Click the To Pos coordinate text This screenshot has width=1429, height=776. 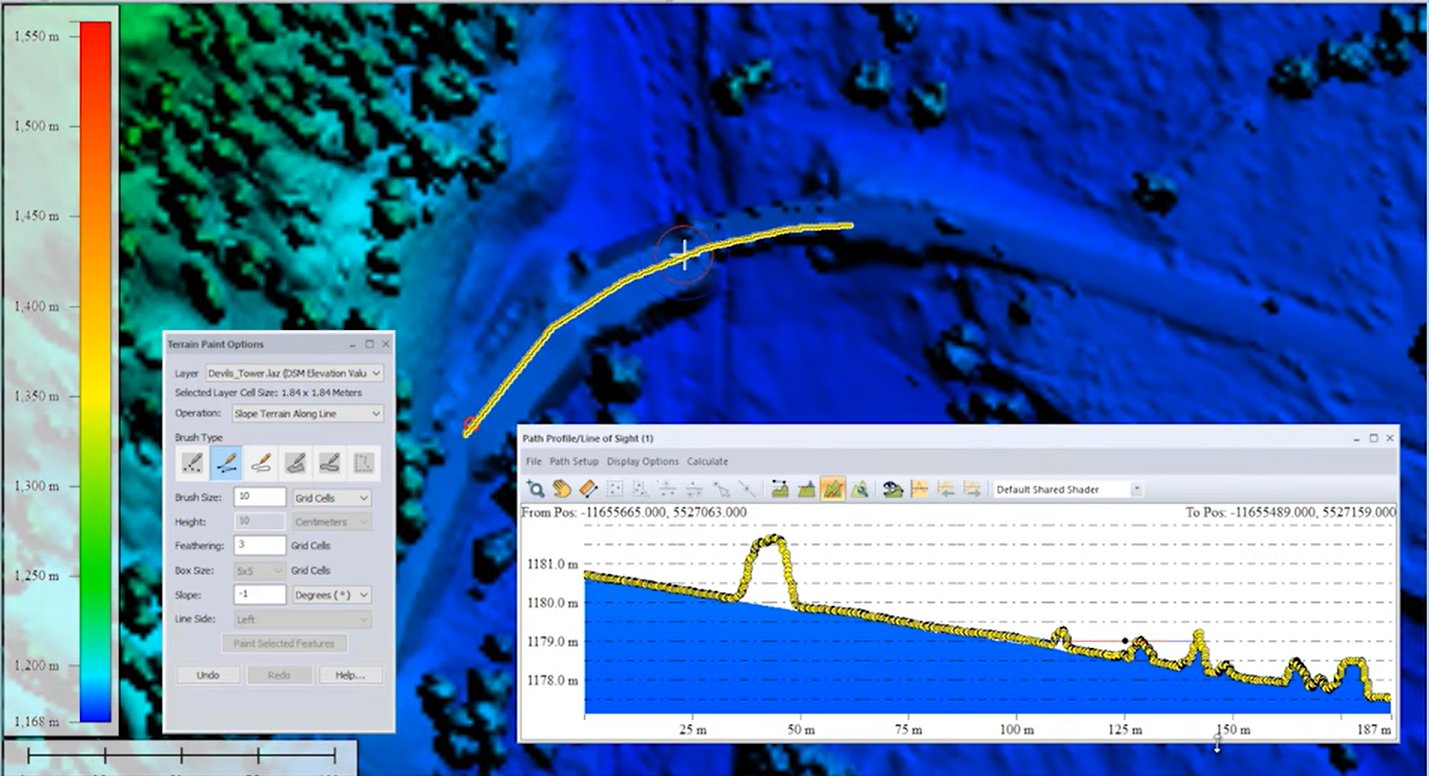[x=1290, y=512]
